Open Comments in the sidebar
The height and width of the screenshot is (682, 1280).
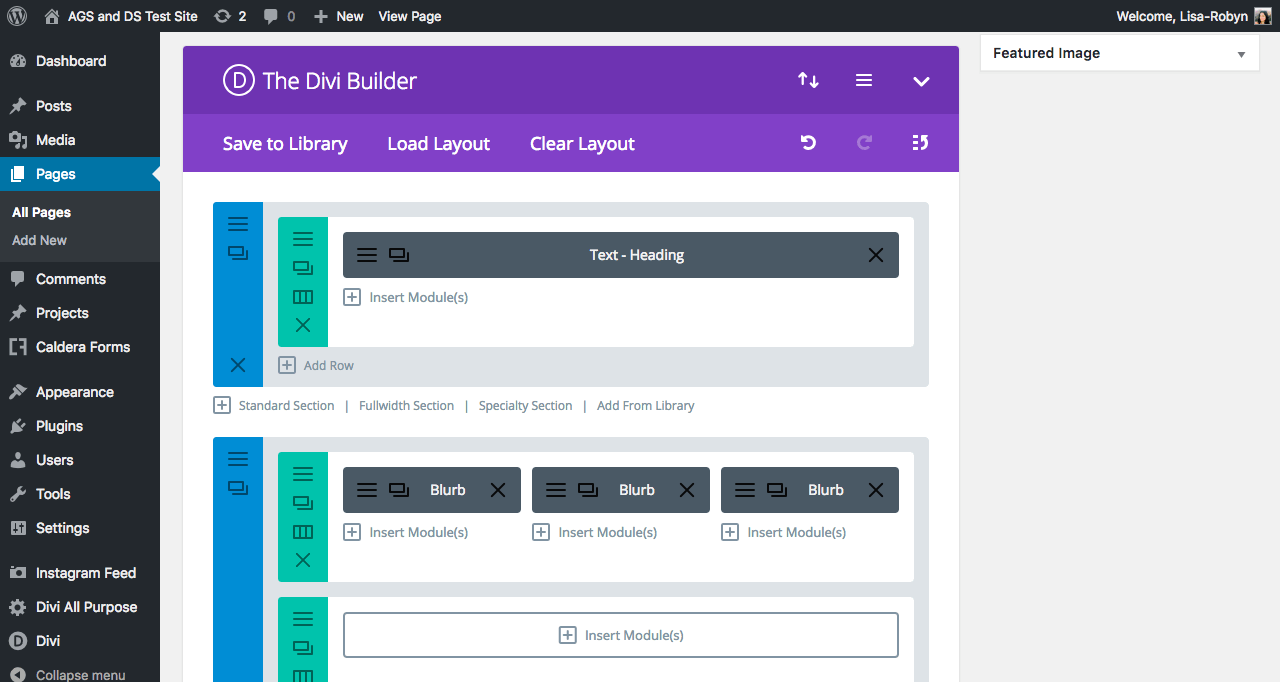point(80,279)
